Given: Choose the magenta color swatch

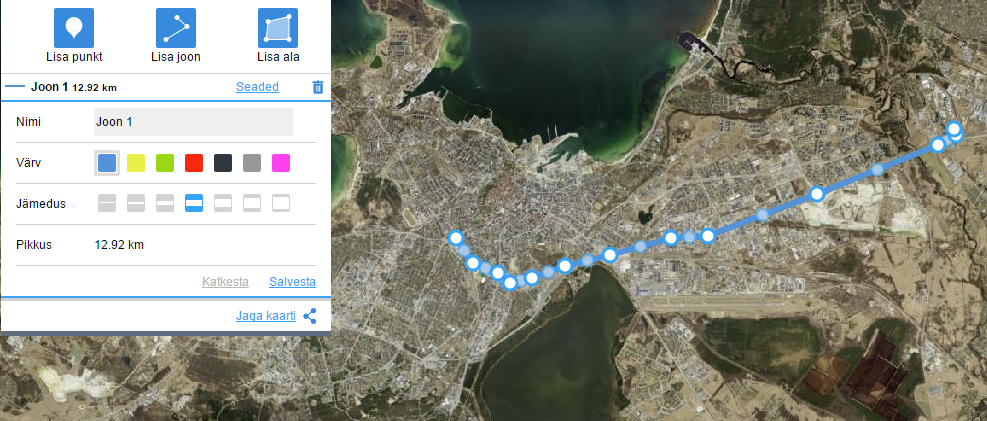Looking at the screenshot, I should coord(281,163).
